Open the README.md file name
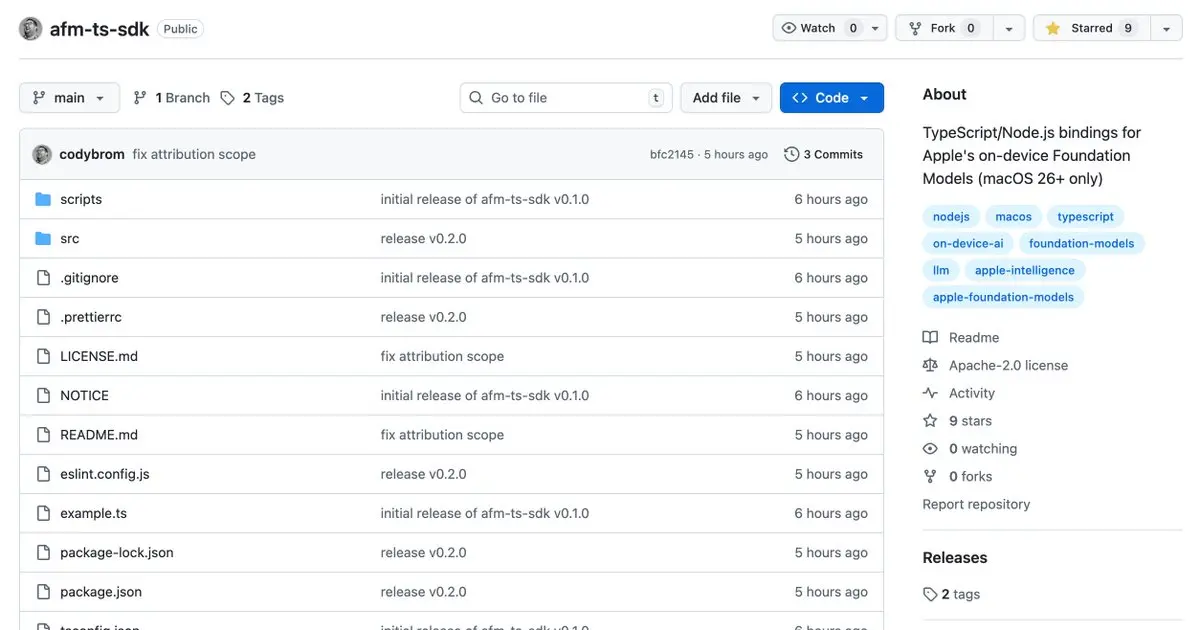This screenshot has width=1200, height=630. [x=99, y=435]
